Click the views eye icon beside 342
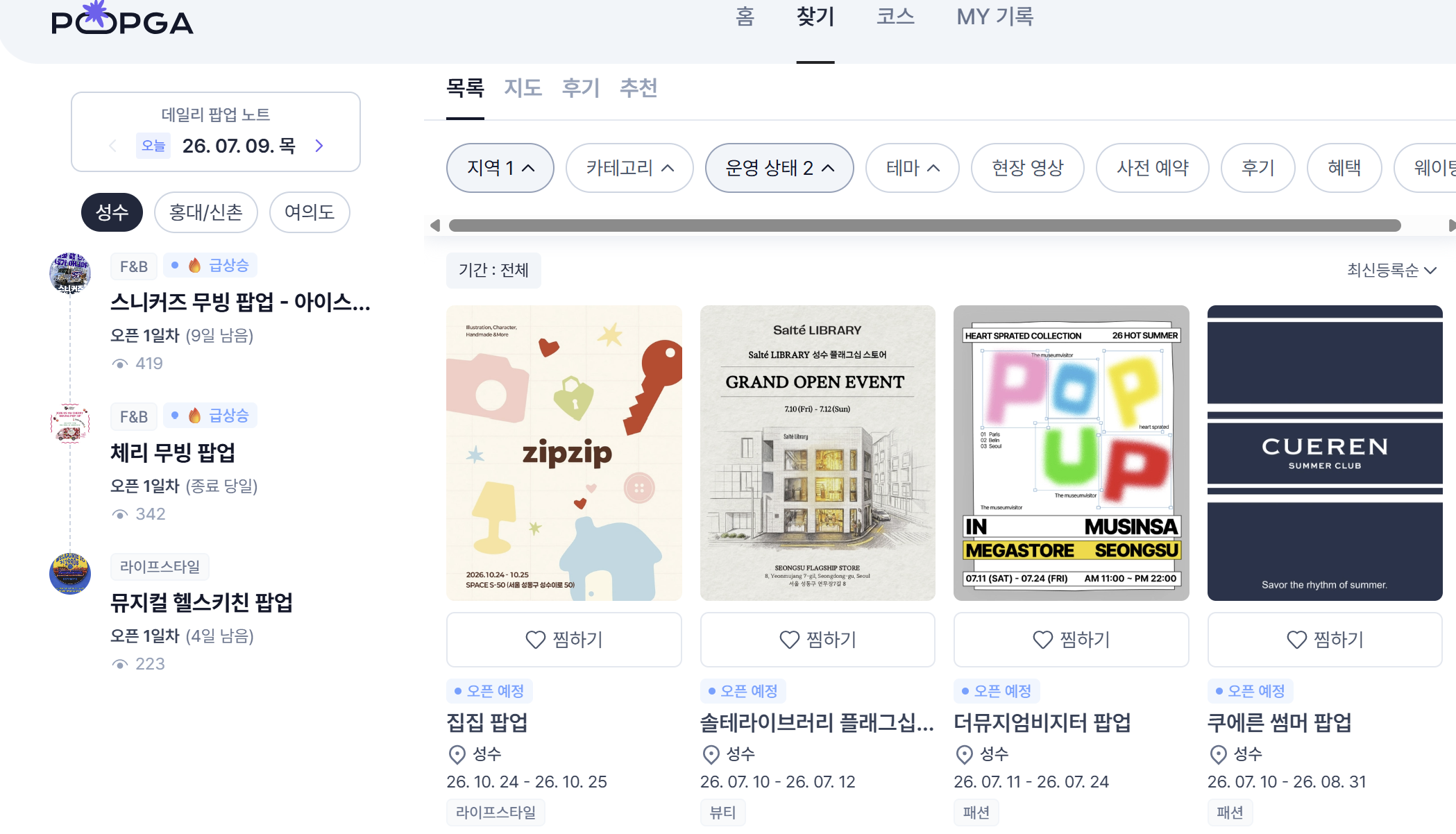The width and height of the screenshot is (1456, 834). (x=120, y=515)
